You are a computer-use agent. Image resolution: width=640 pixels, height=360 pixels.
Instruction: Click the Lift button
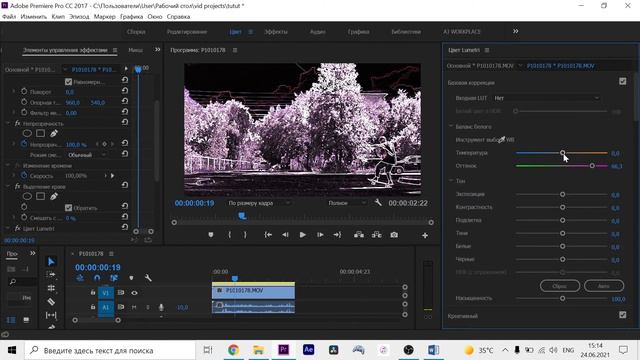(359, 235)
